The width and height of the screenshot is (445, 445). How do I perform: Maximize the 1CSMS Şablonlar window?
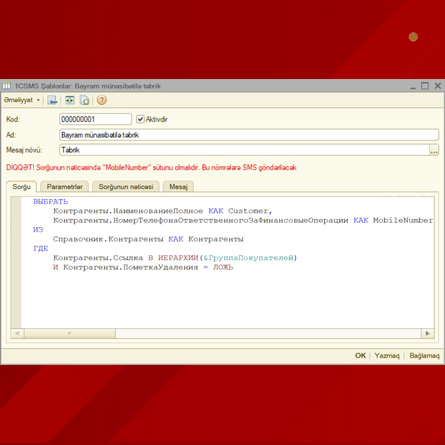click(425, 86)
